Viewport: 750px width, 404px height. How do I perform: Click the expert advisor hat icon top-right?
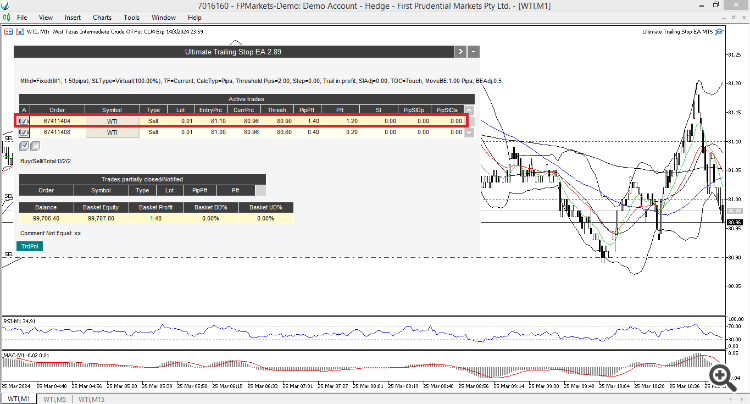point(719,32)
